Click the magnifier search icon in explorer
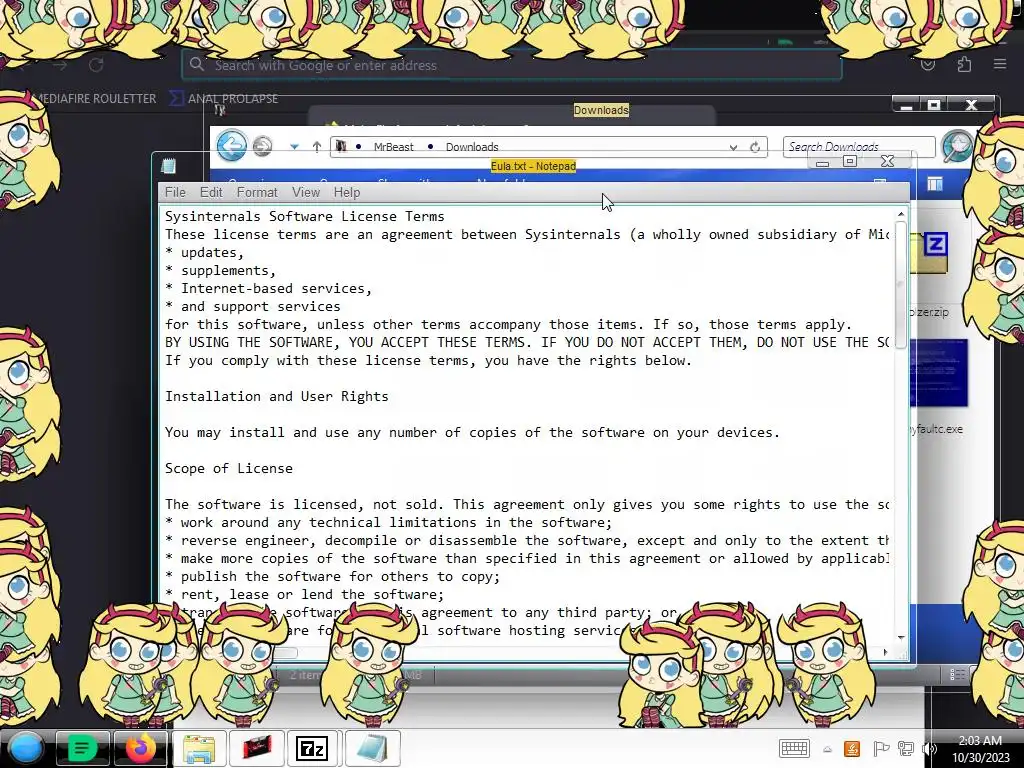This screenshot has width=1024, height=768. pyautogui.click(x=957, y=146)
